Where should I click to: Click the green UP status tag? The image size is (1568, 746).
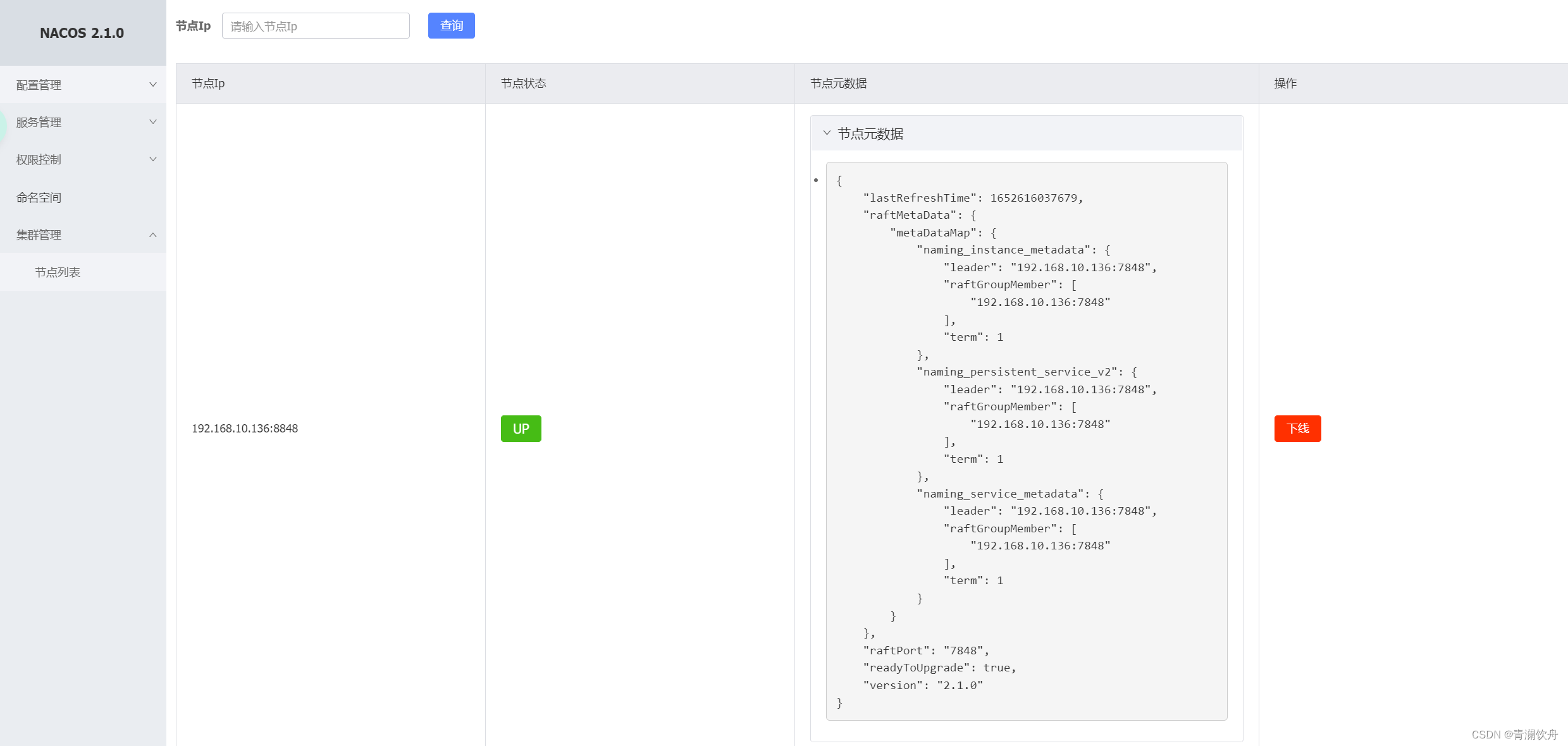pyautogui.click(x=521, y=429)
